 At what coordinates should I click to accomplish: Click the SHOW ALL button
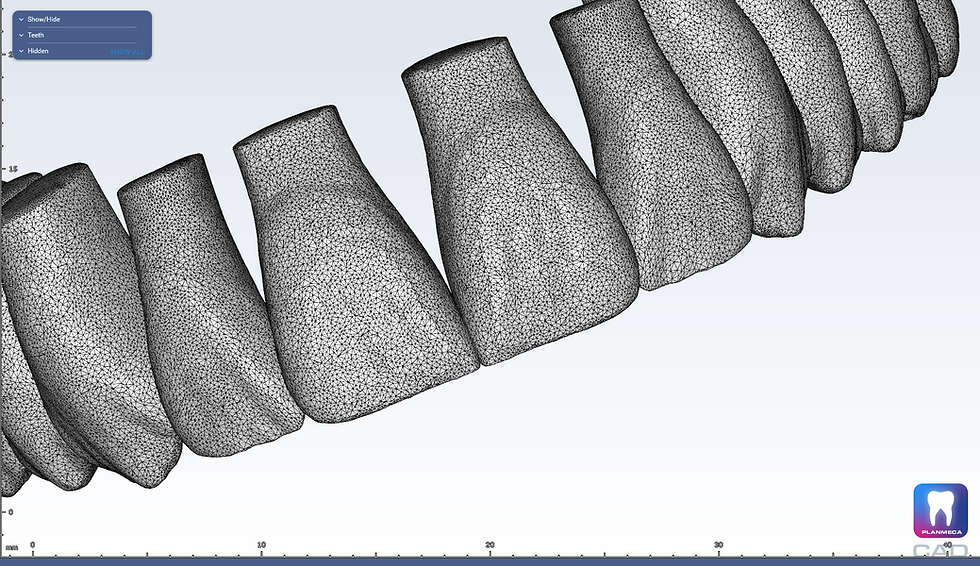click(127, 52)
